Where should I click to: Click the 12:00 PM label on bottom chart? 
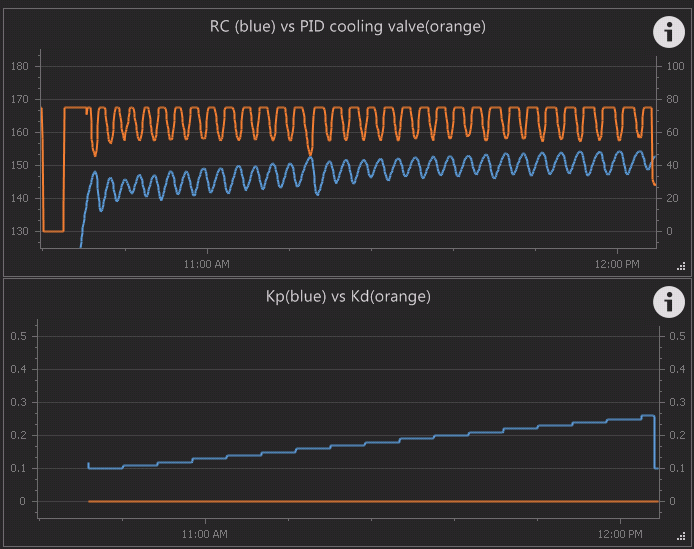pos(620,534)
